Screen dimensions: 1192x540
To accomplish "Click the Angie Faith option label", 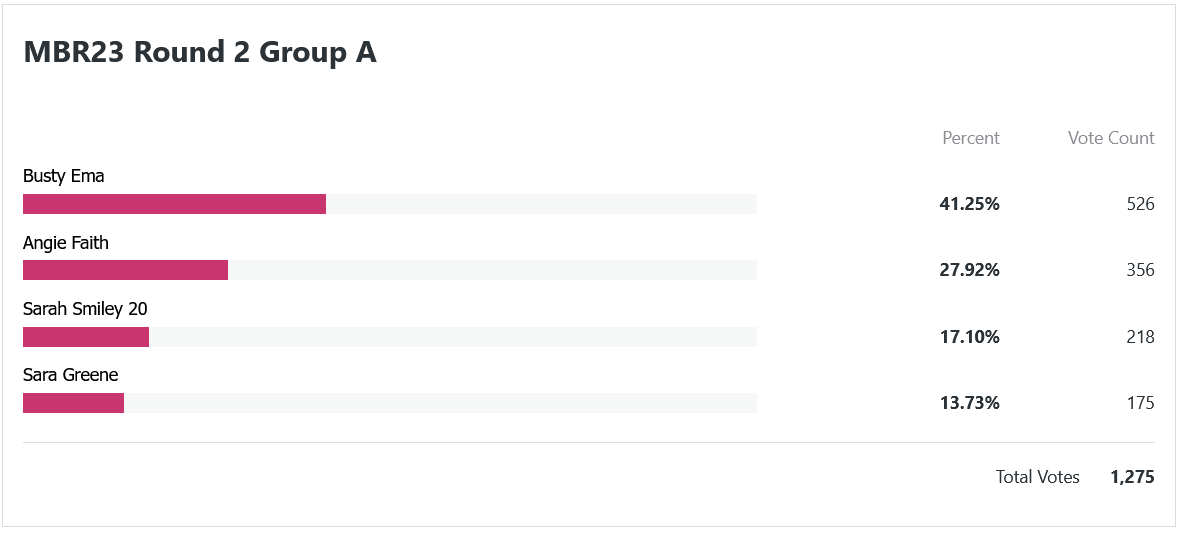I will pos(66,243).
